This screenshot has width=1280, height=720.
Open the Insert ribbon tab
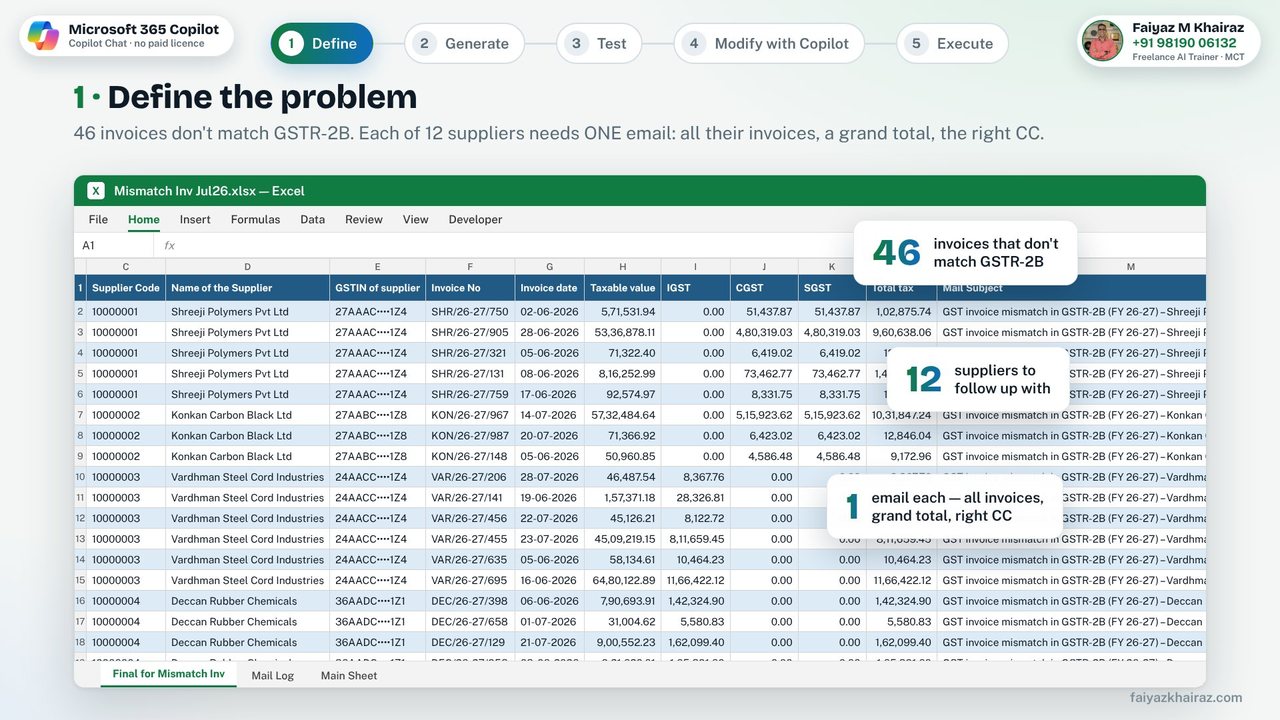(x=195, y=219)
